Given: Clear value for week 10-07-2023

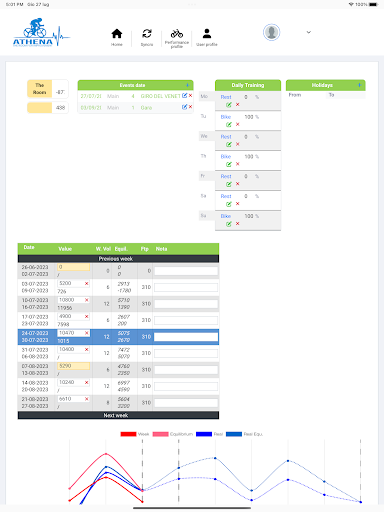Looking at the screenshot, I should pyautogui.click(x=86, y=300).
